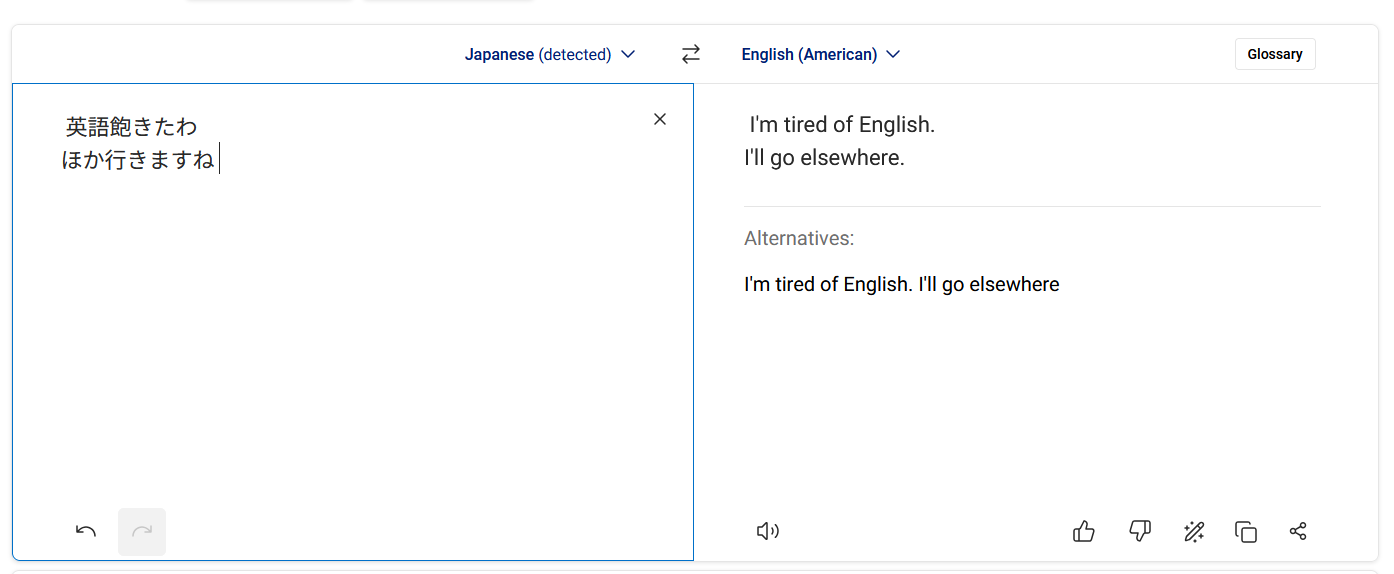The image size is (1394, 574).
Task: Click the word "elsewhere" in the main translation
Action: tap(851, 158)
